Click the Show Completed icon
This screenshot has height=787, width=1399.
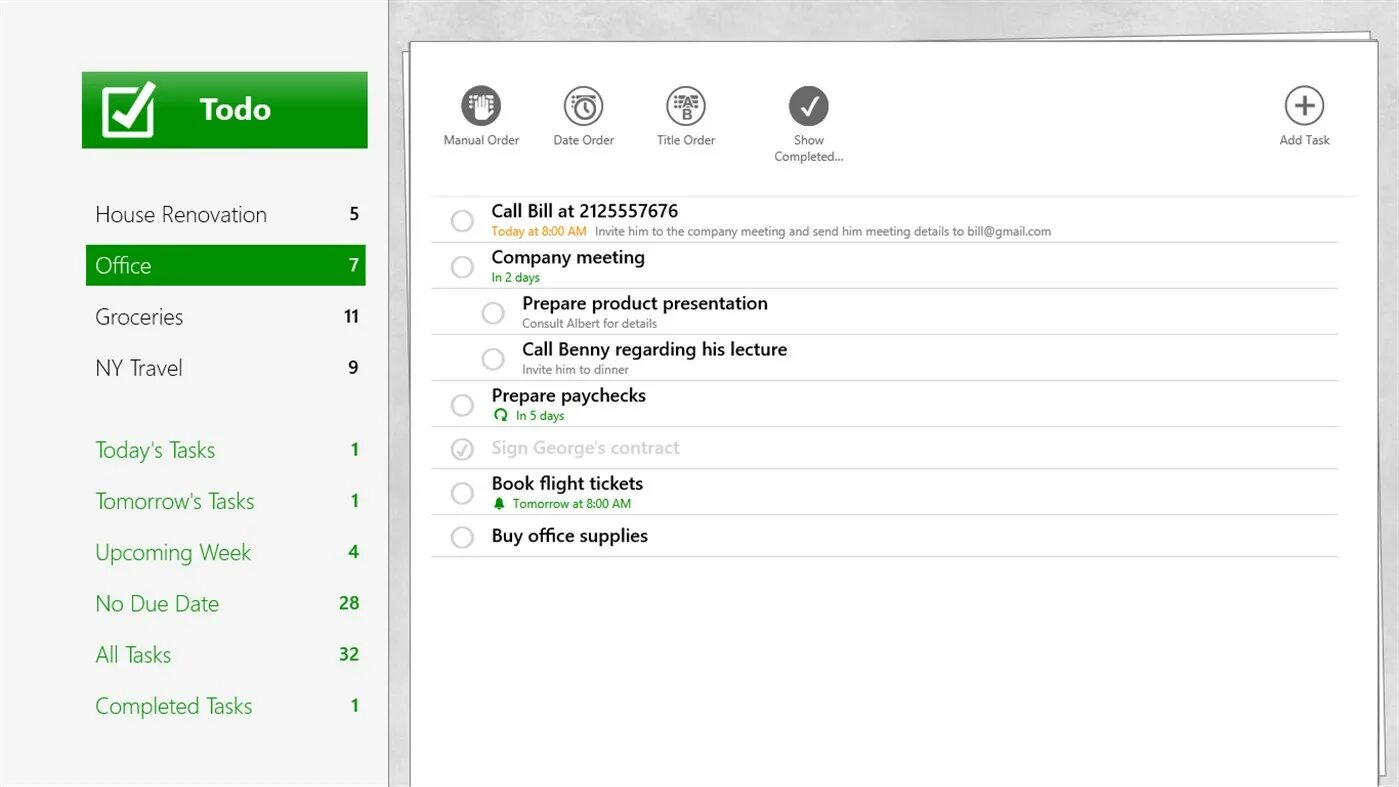click(x=809, y=104)
